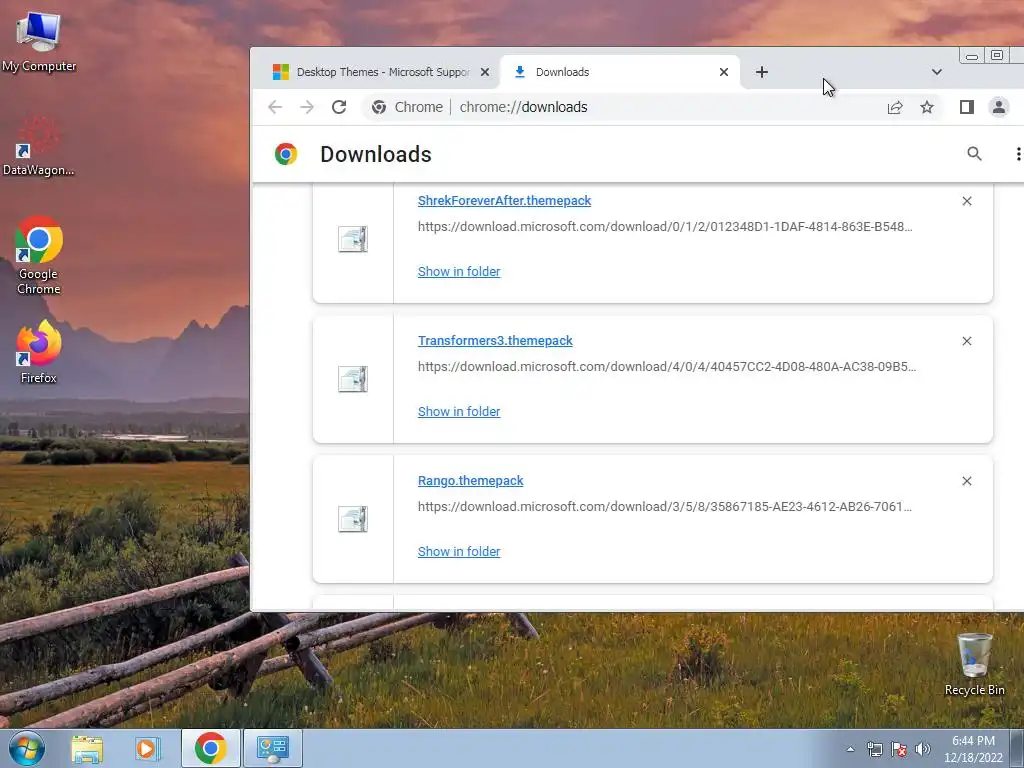This screenshot has height=768, width=1024.
Task: Search downloads with magnifier icon
Action: (974, 154)
